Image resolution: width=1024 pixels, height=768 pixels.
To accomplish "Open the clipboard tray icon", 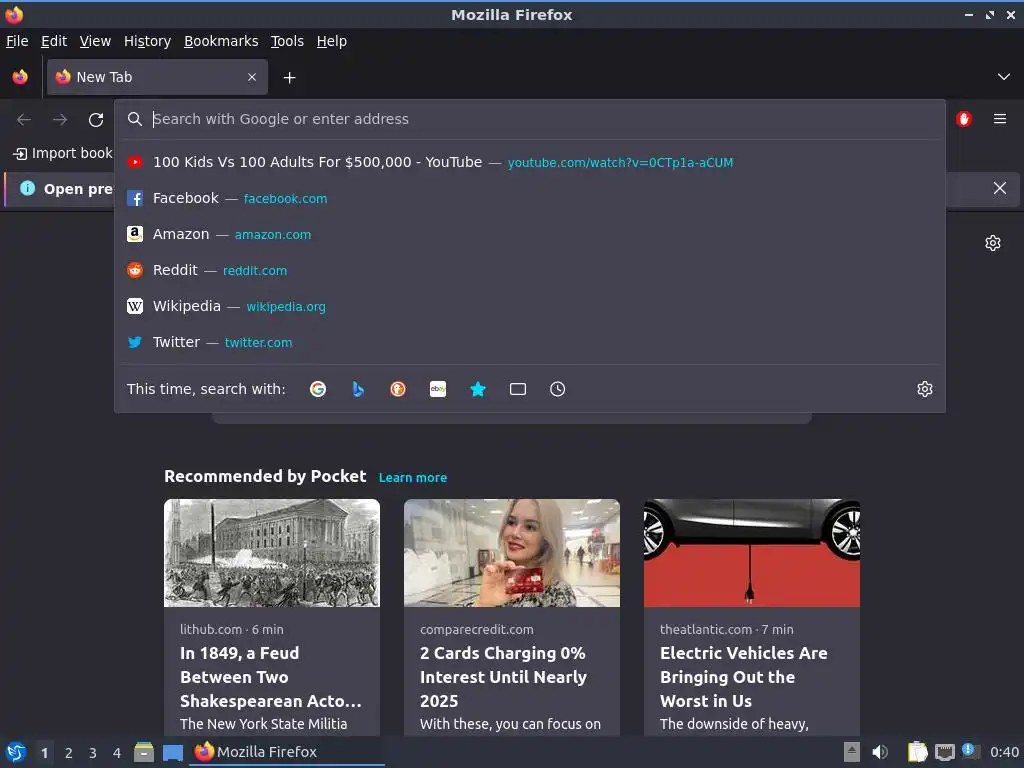I will (x=918, y=752).
